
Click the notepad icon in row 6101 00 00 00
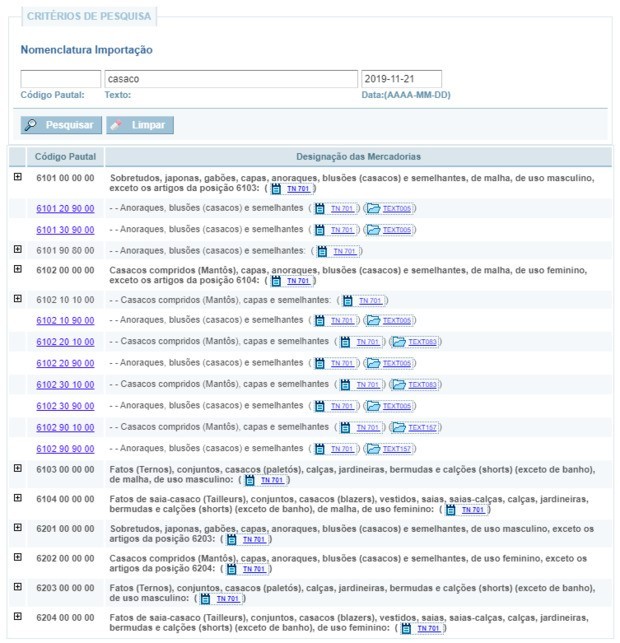tap(276, 189)
